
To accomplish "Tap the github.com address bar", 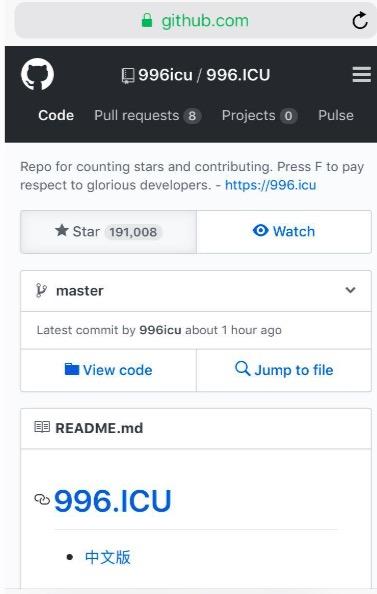I will [x=196, y=20].
